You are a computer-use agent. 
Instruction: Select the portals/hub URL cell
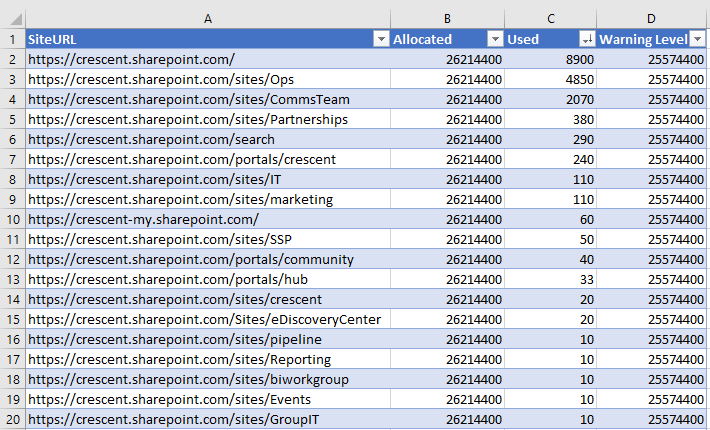click(x=208, y=279)
